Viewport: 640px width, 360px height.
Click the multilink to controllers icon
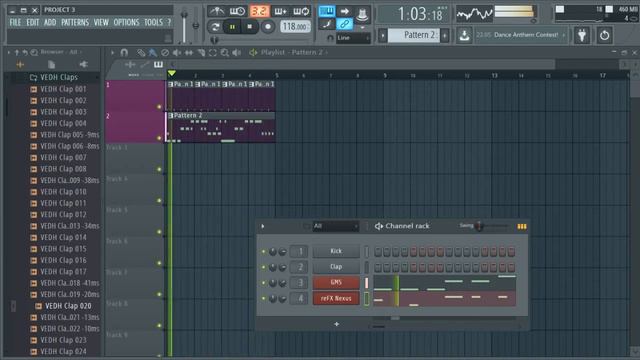pos(327,24)
